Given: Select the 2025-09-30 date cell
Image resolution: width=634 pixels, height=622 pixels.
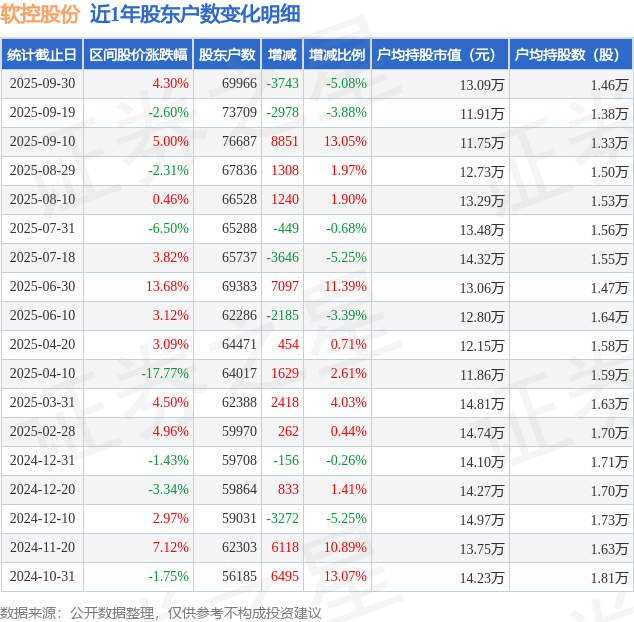Looking at the screenshot, I should 42,84.
